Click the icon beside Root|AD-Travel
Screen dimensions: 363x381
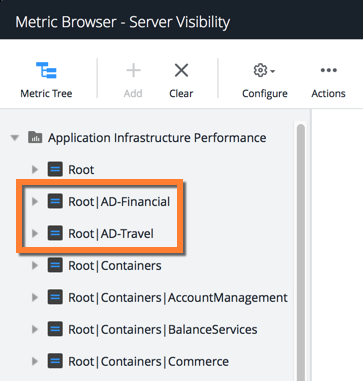pos(55,233)
